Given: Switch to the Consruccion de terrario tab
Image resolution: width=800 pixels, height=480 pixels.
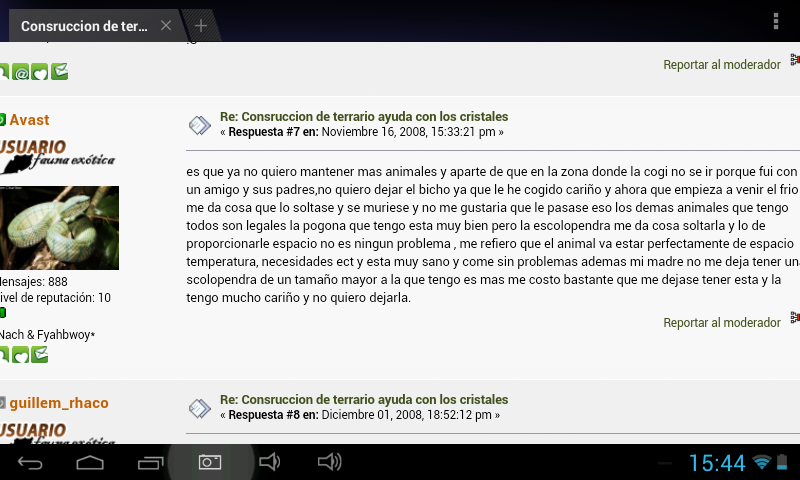Looking at the screenshot, I should (85, 26).
